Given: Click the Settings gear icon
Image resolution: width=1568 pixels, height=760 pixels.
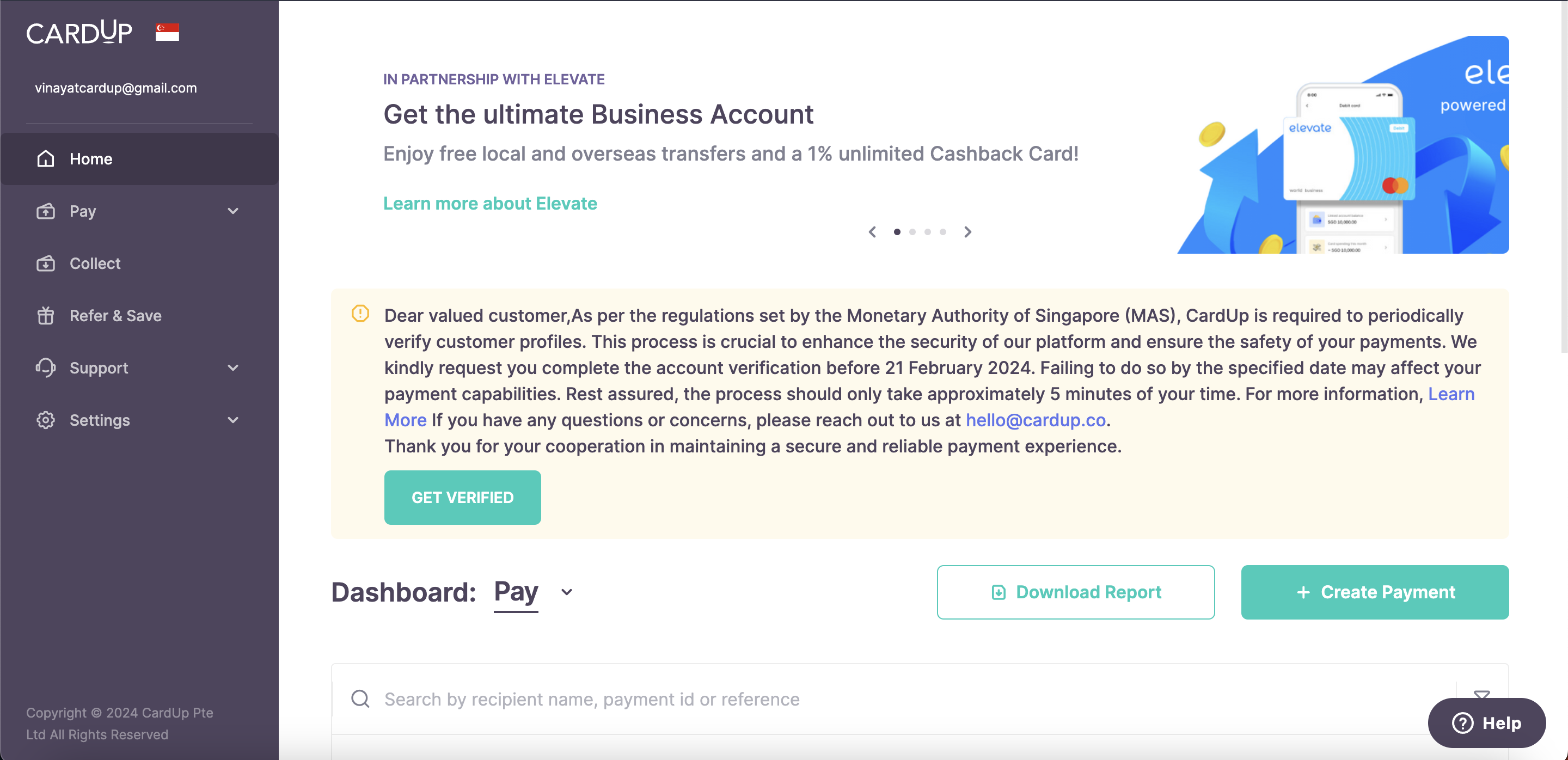Looking at the screenshot, I should 46,420.
